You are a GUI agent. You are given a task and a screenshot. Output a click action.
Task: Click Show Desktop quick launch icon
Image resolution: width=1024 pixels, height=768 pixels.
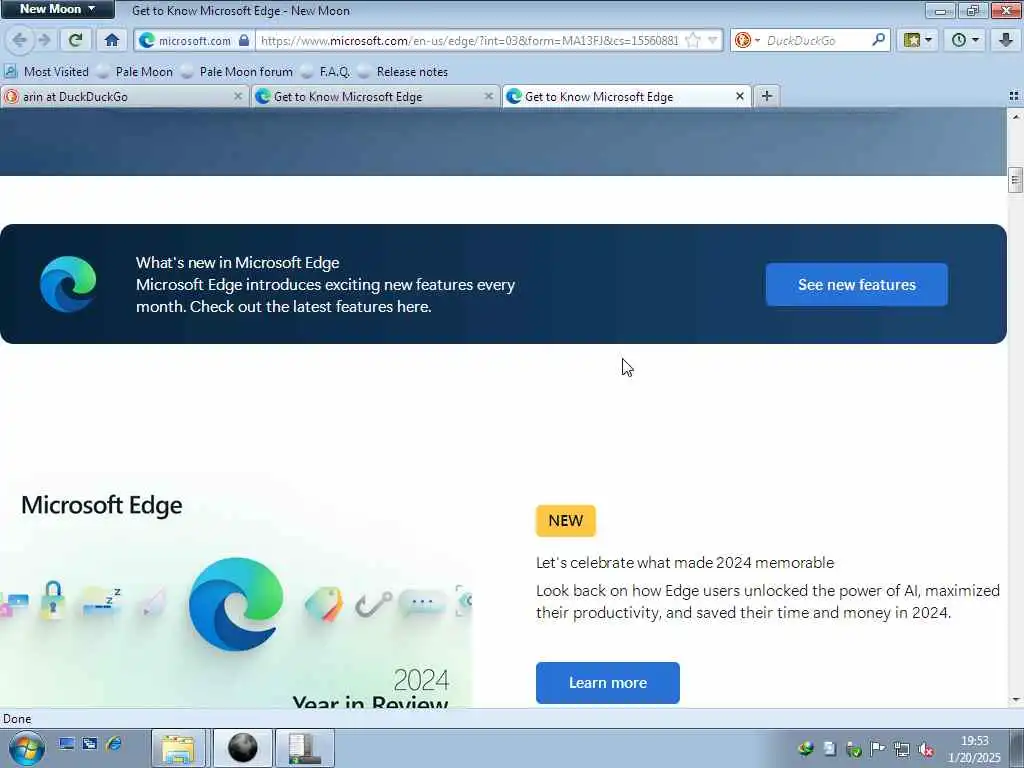coord(67,743)
